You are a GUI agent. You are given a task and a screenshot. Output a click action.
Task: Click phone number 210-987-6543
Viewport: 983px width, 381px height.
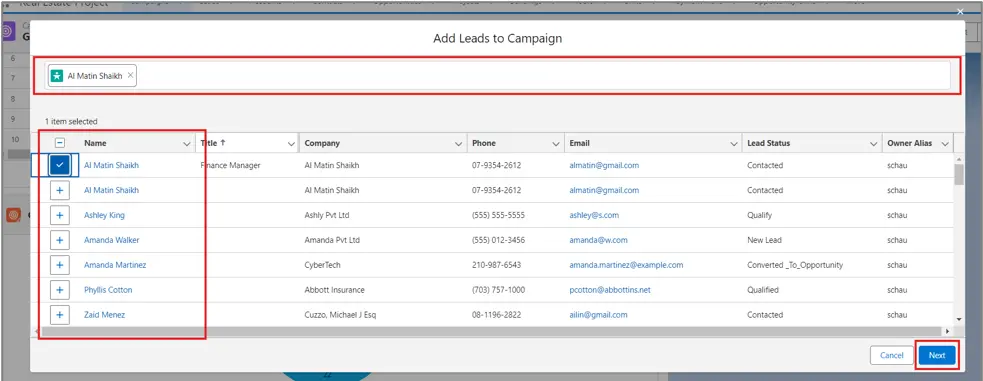coord(497,265)
